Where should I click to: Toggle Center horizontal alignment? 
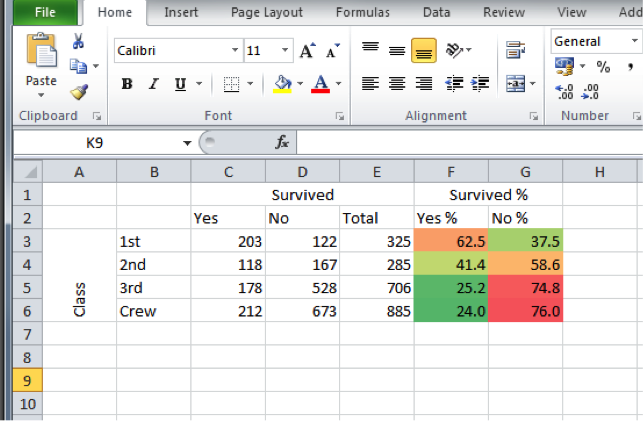coord(396,84)
